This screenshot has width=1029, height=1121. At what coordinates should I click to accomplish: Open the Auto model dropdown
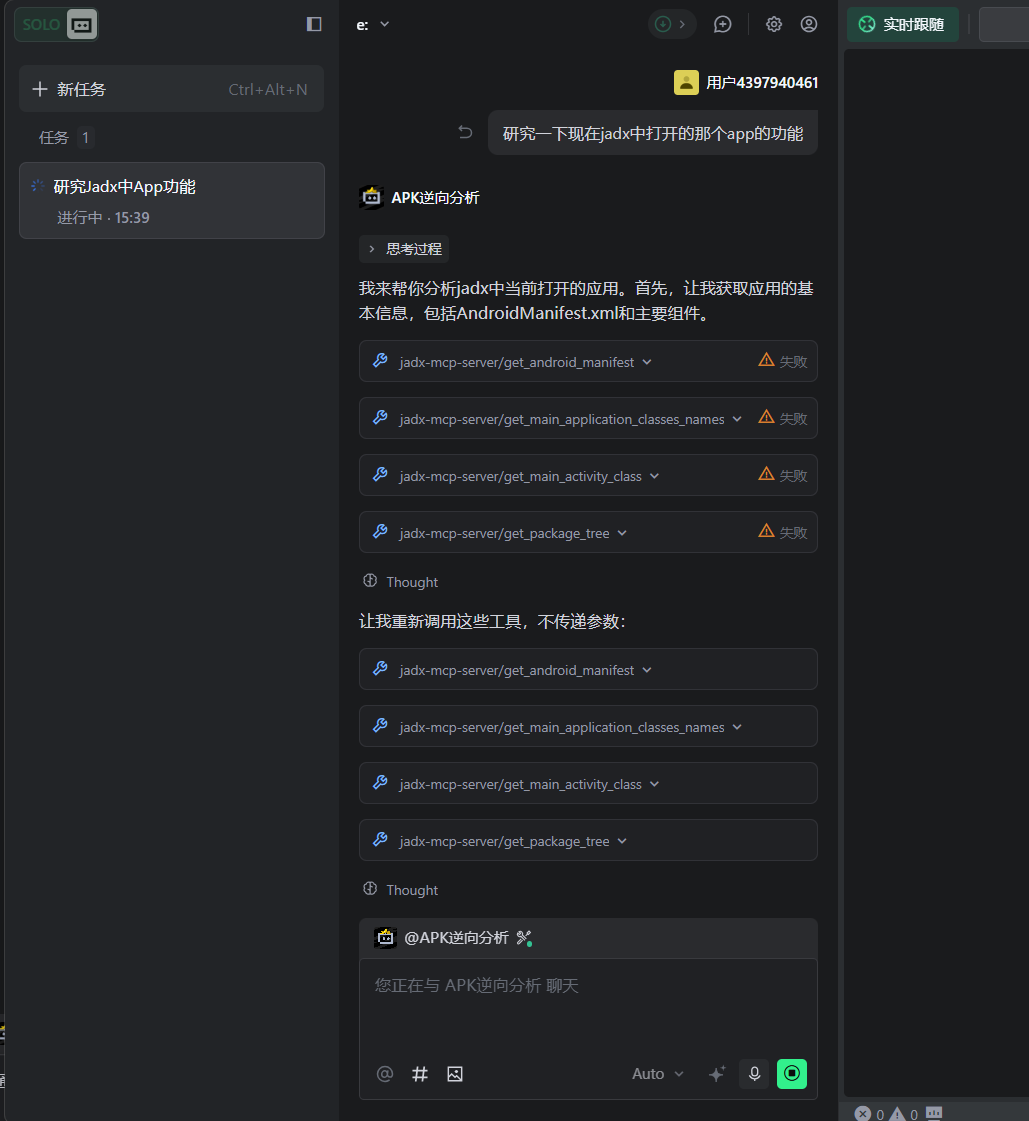[657, 1074]
